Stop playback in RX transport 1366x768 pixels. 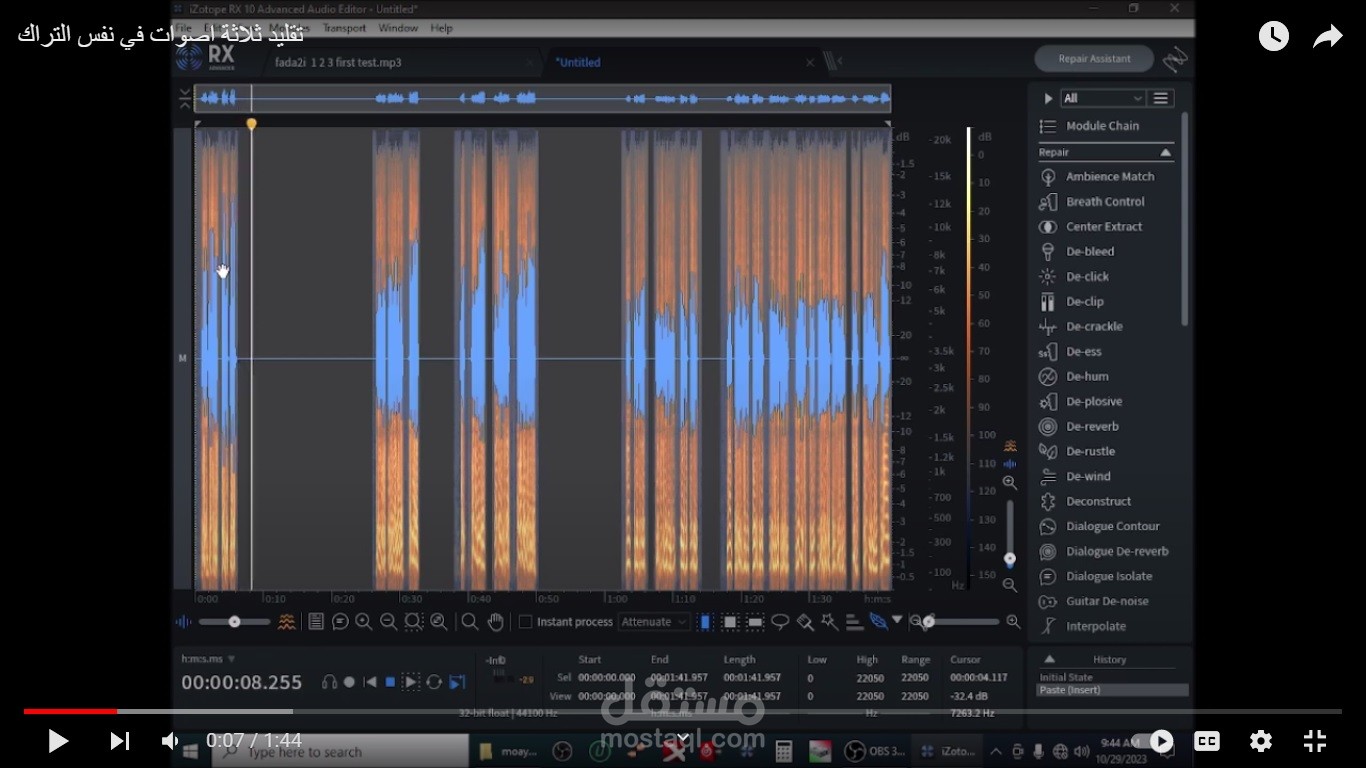point(390,682)
